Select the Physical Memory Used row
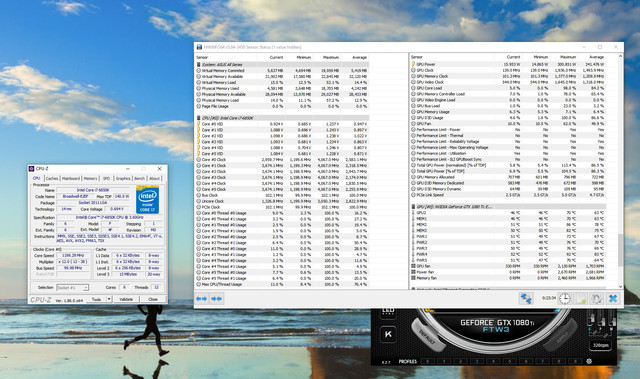 [x=282, y=88]
